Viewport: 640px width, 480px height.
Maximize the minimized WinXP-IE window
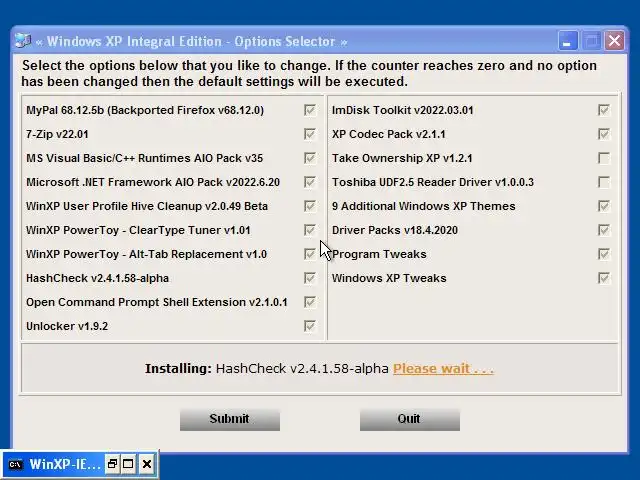tap(128, 464)
